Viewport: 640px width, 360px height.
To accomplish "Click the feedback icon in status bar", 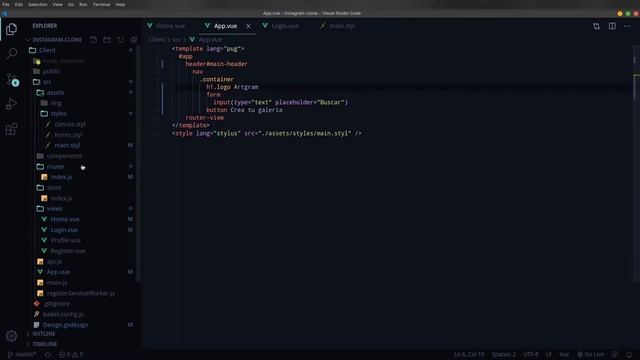I will pos(615,354).
